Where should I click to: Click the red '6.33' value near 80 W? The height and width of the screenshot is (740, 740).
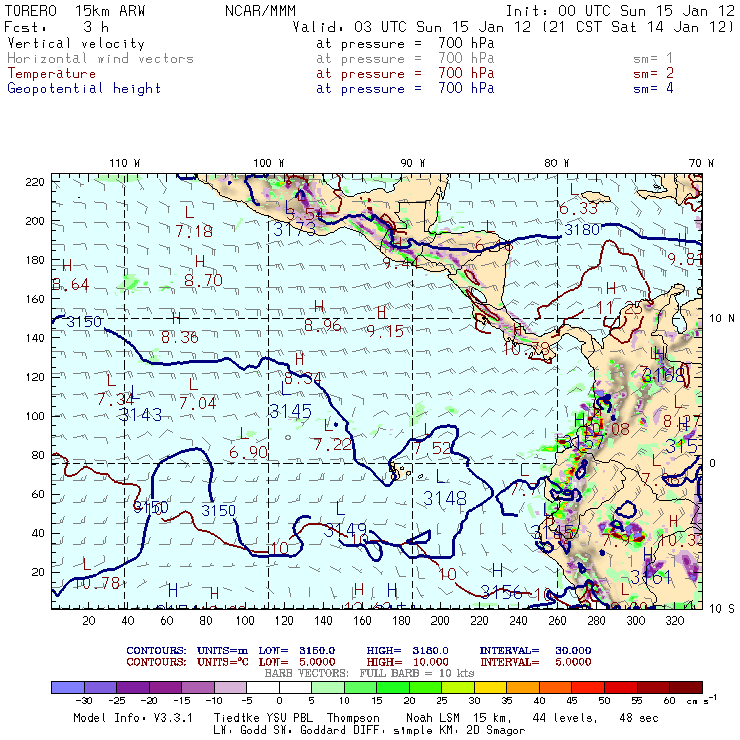coord(579,208)
